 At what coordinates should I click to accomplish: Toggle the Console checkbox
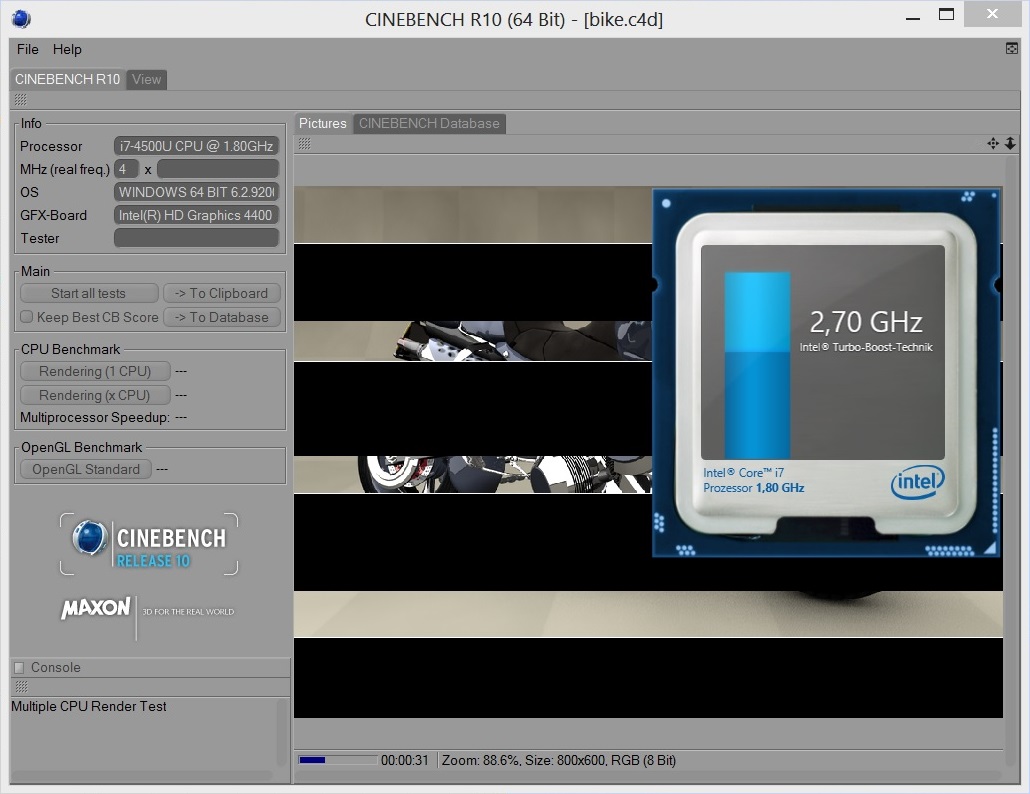coord(19,667)
